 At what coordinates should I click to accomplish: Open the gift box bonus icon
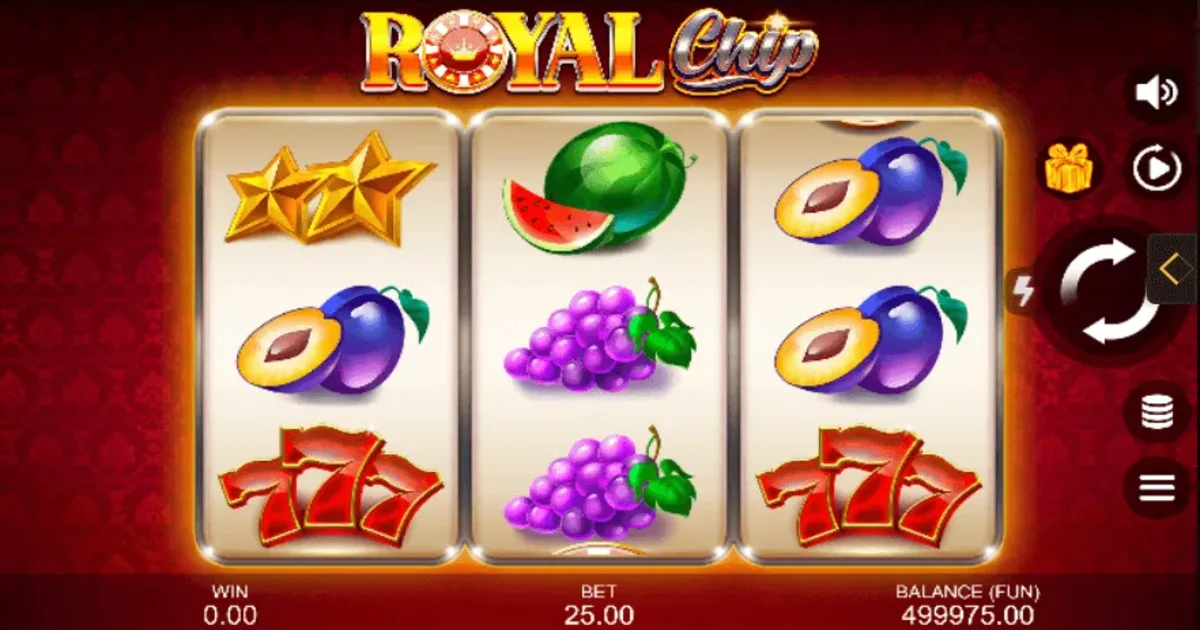[1066, 167]
